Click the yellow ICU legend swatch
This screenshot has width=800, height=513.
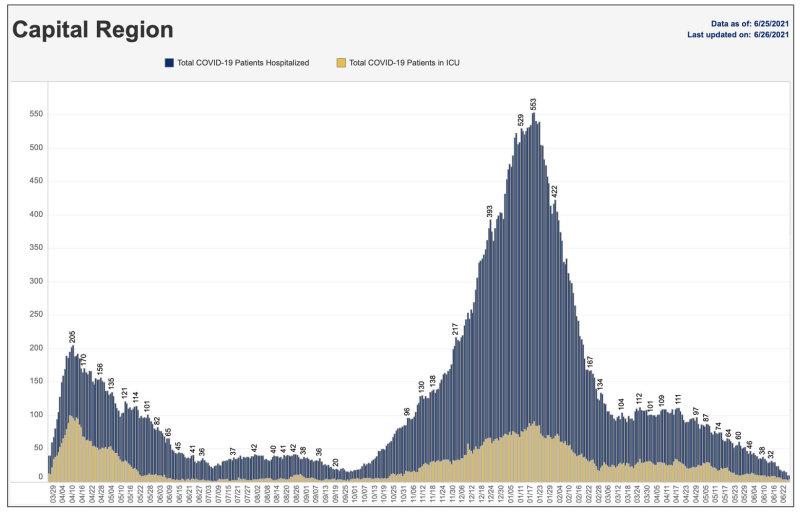click(341, 63)
